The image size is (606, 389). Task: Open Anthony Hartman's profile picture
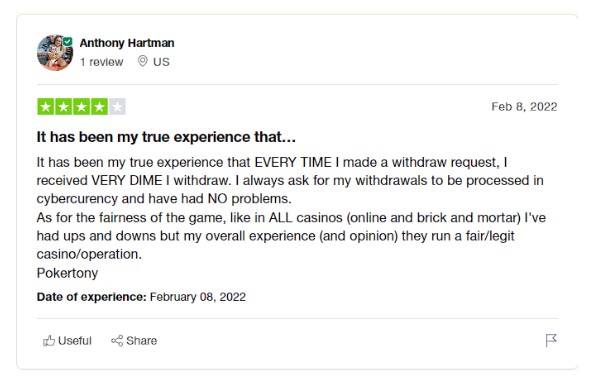point(55,53)
